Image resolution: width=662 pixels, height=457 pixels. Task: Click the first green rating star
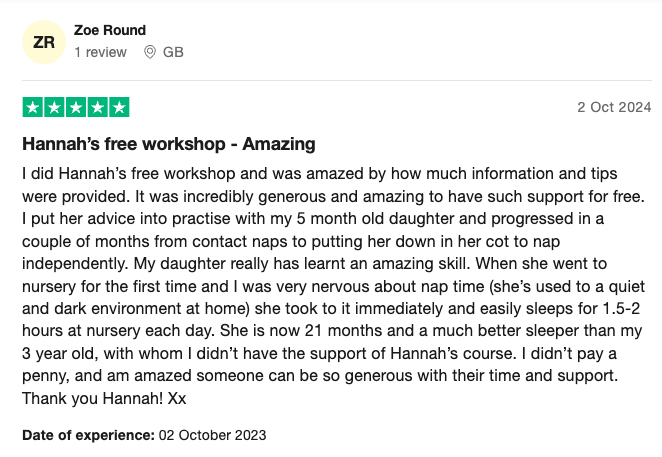click(33, 107)
